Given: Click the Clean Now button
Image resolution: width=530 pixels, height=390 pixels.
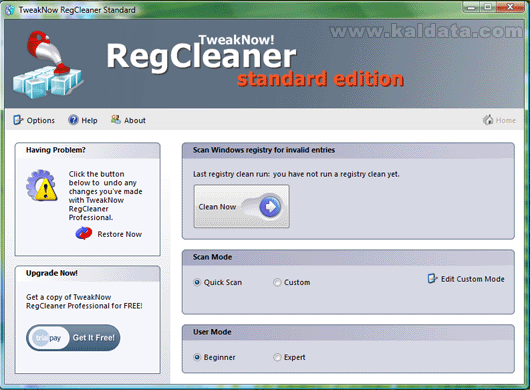Looking at the screenshot, I should (x=241, y=206).
